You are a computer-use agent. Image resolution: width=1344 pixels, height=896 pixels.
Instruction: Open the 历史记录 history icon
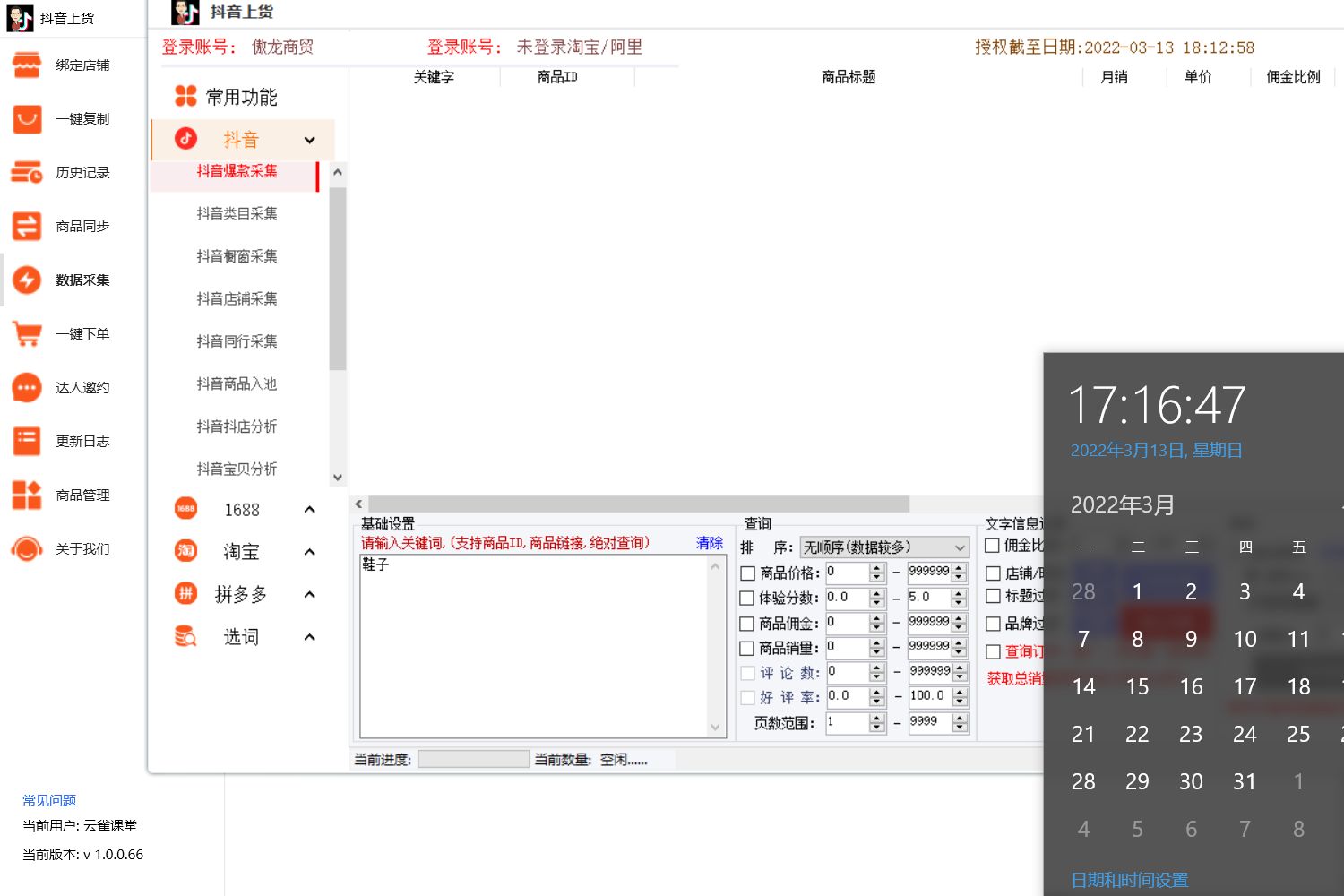(27, 173)
